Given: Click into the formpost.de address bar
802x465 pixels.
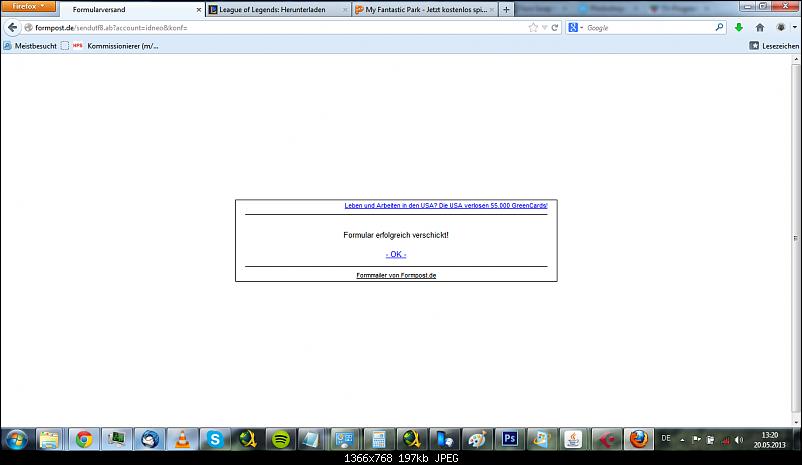Looking at the screenshot, I should tap(270, 27).
